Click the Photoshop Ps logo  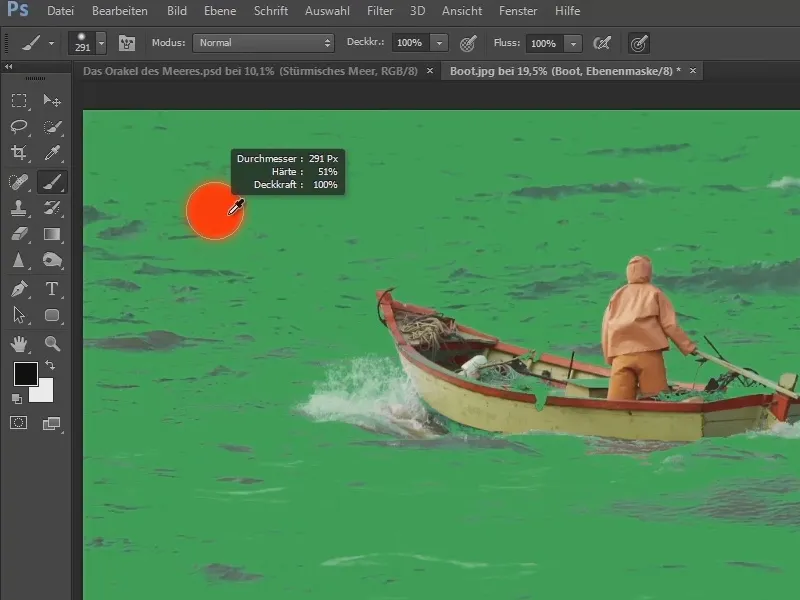(x=18, y=9)
